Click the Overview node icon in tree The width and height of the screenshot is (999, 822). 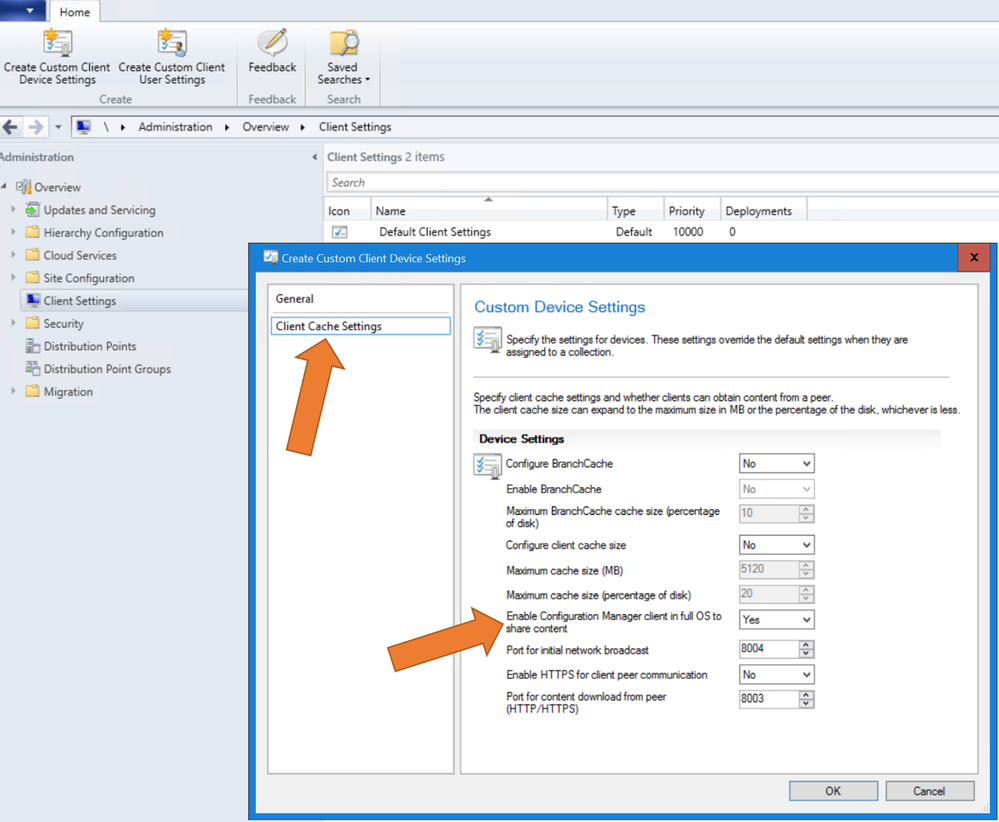tap(24, 187)
